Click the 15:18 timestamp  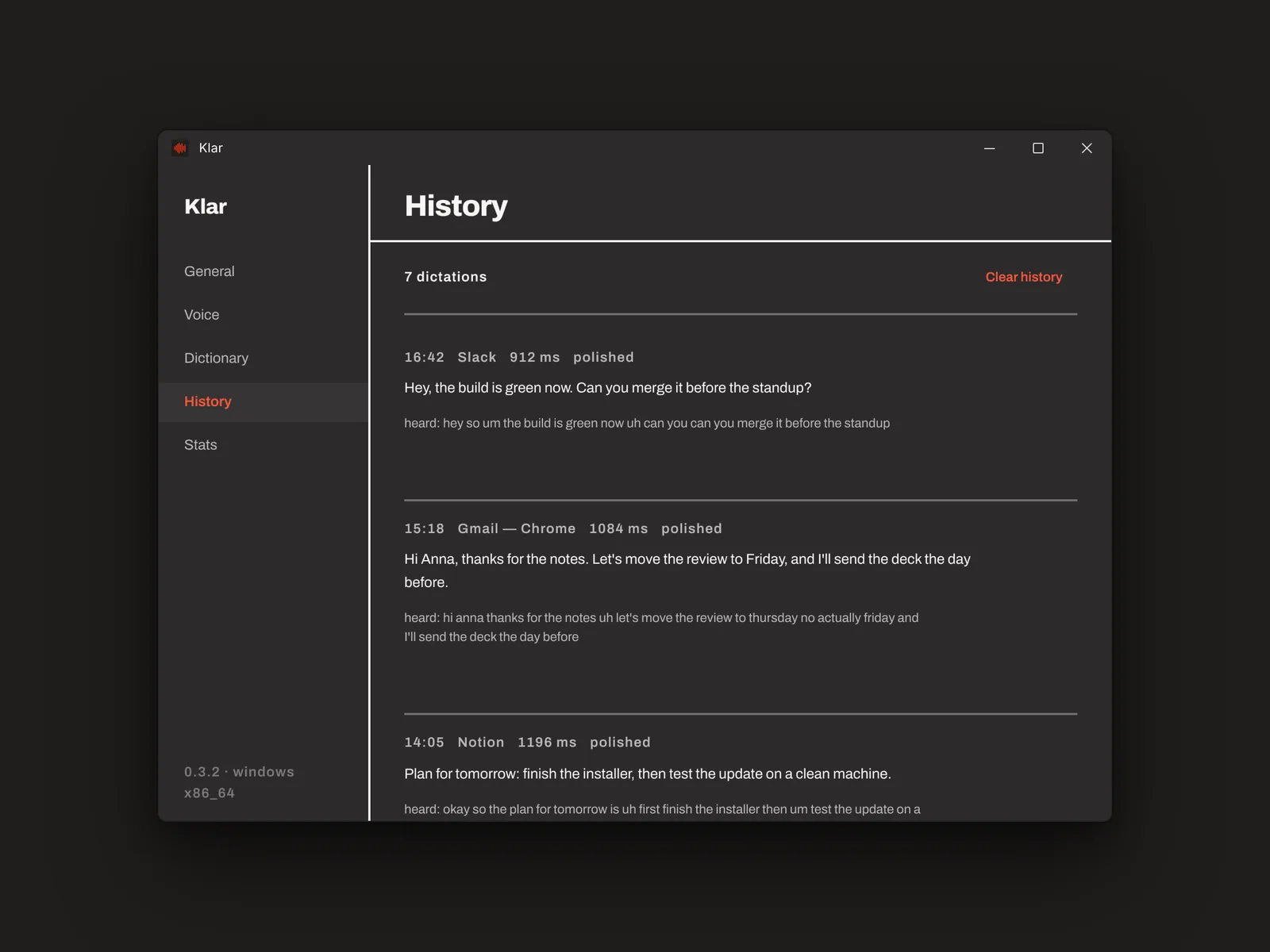(424, 528)
